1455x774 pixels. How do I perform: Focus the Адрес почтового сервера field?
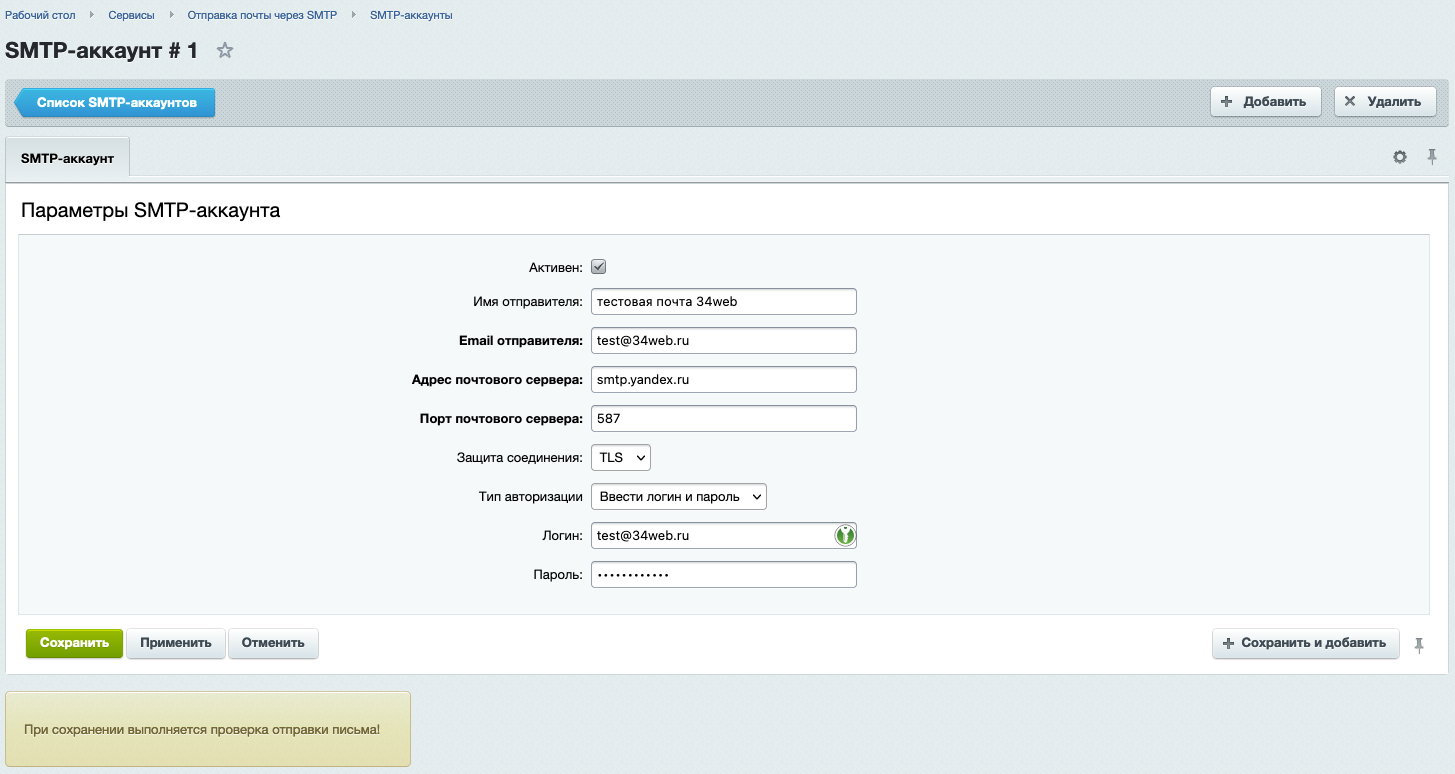724,380
